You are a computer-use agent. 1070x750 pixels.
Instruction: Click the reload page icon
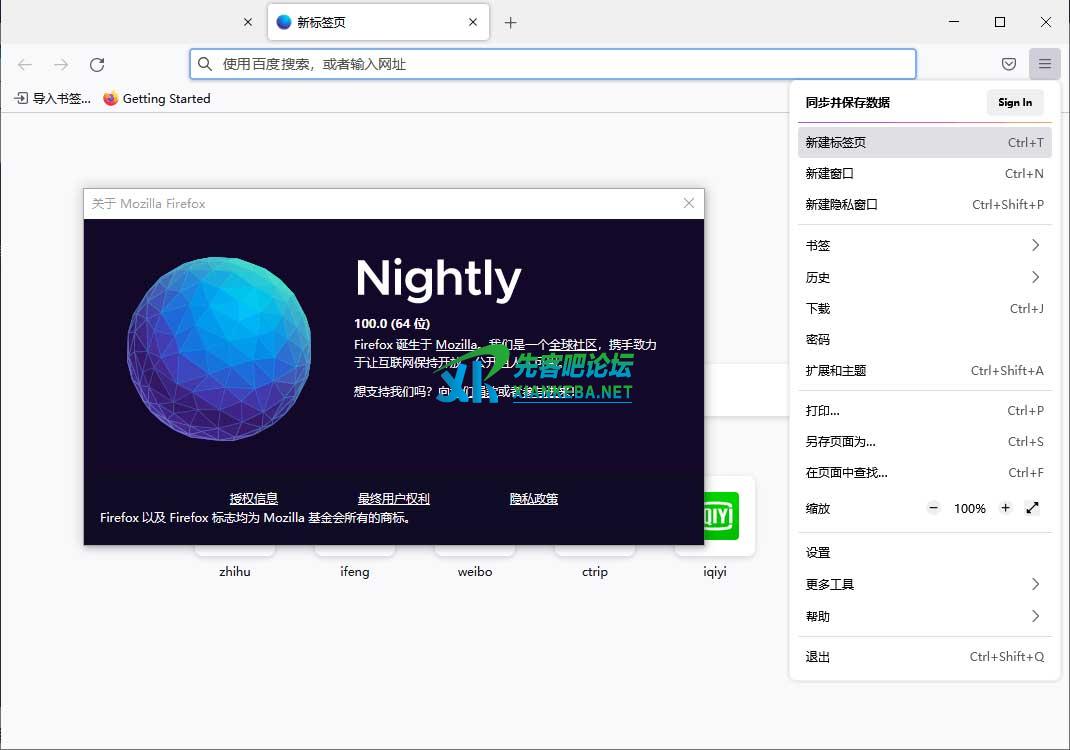click(x=97, y=65)
